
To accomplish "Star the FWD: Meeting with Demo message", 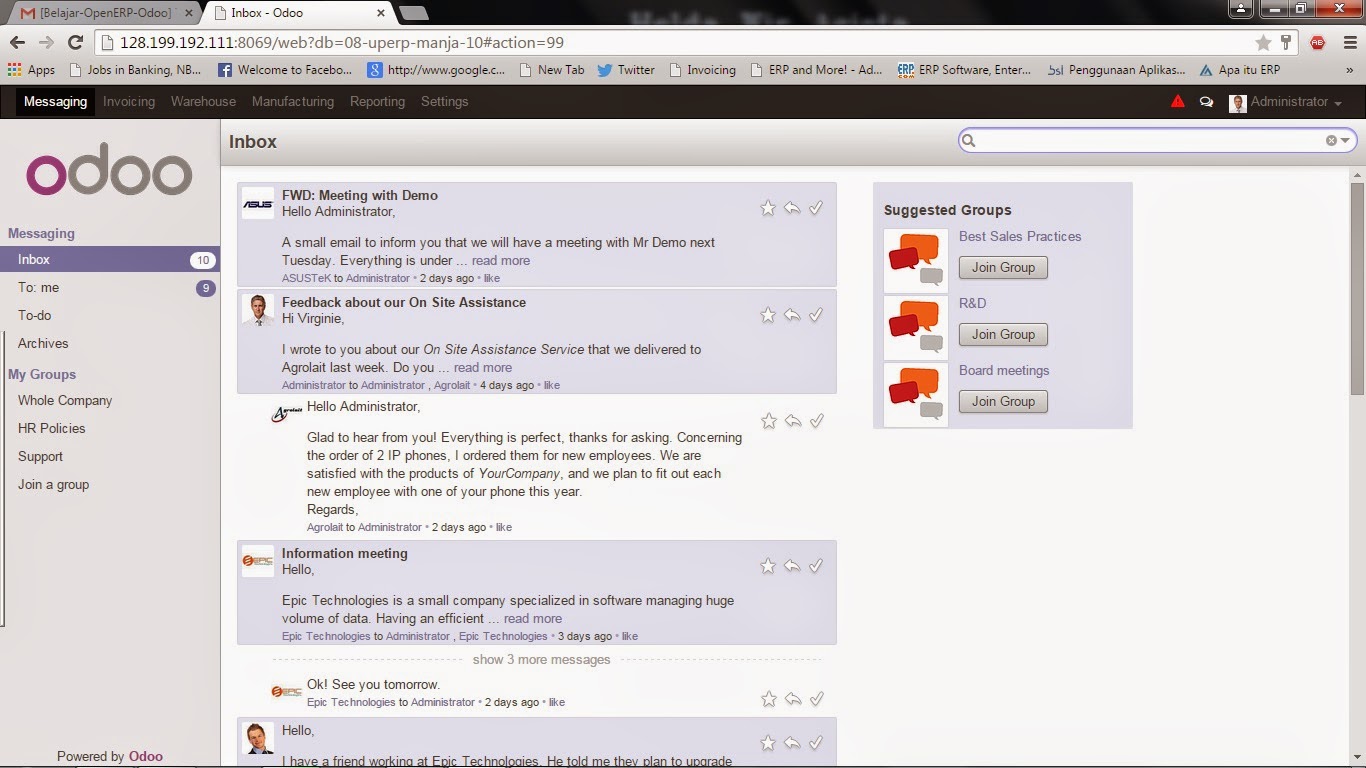I will (x=768, y=208).
